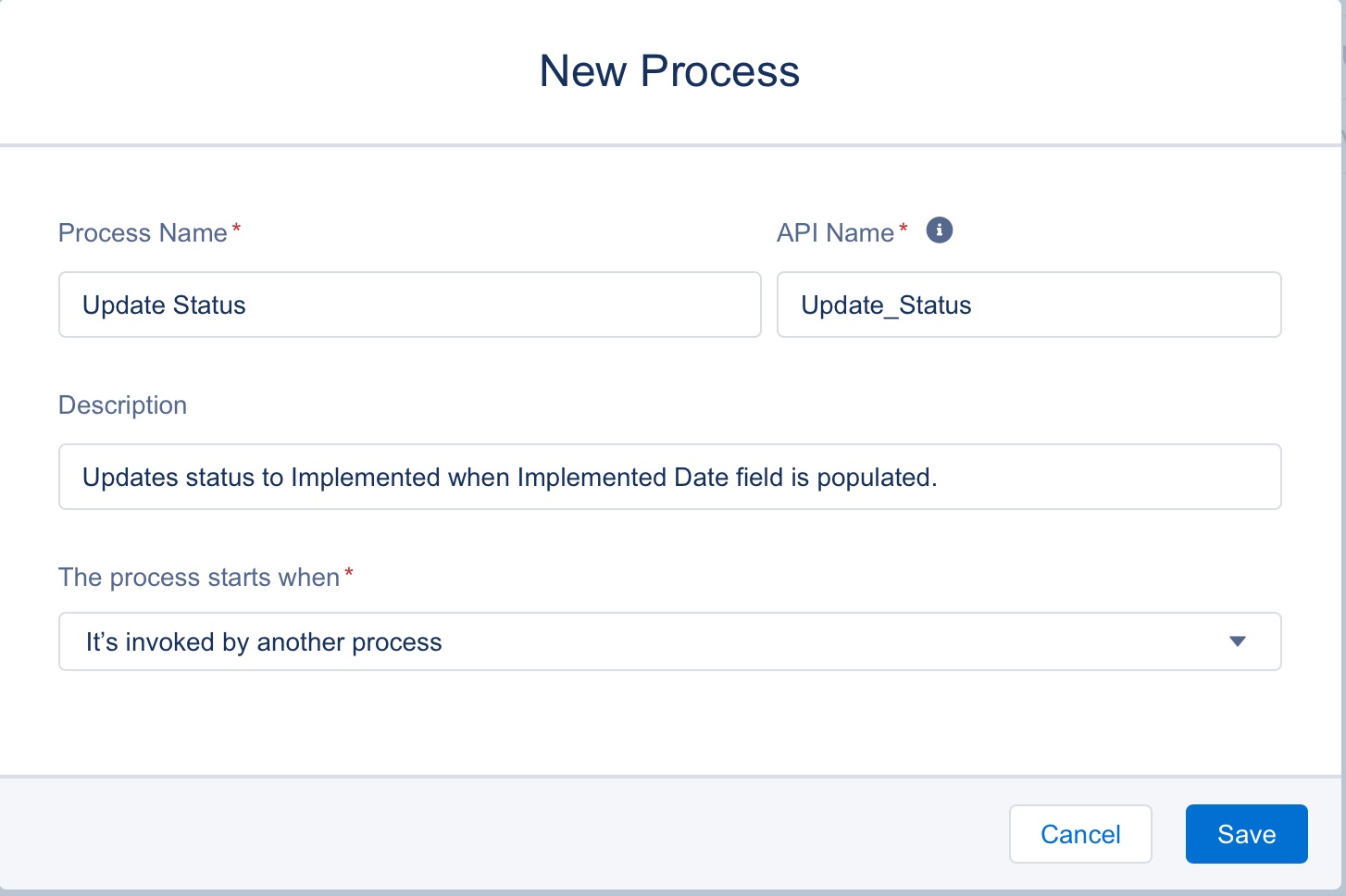Save the new process
1346x896 pixels.
pyautogui.click(x=1245, y=834)
